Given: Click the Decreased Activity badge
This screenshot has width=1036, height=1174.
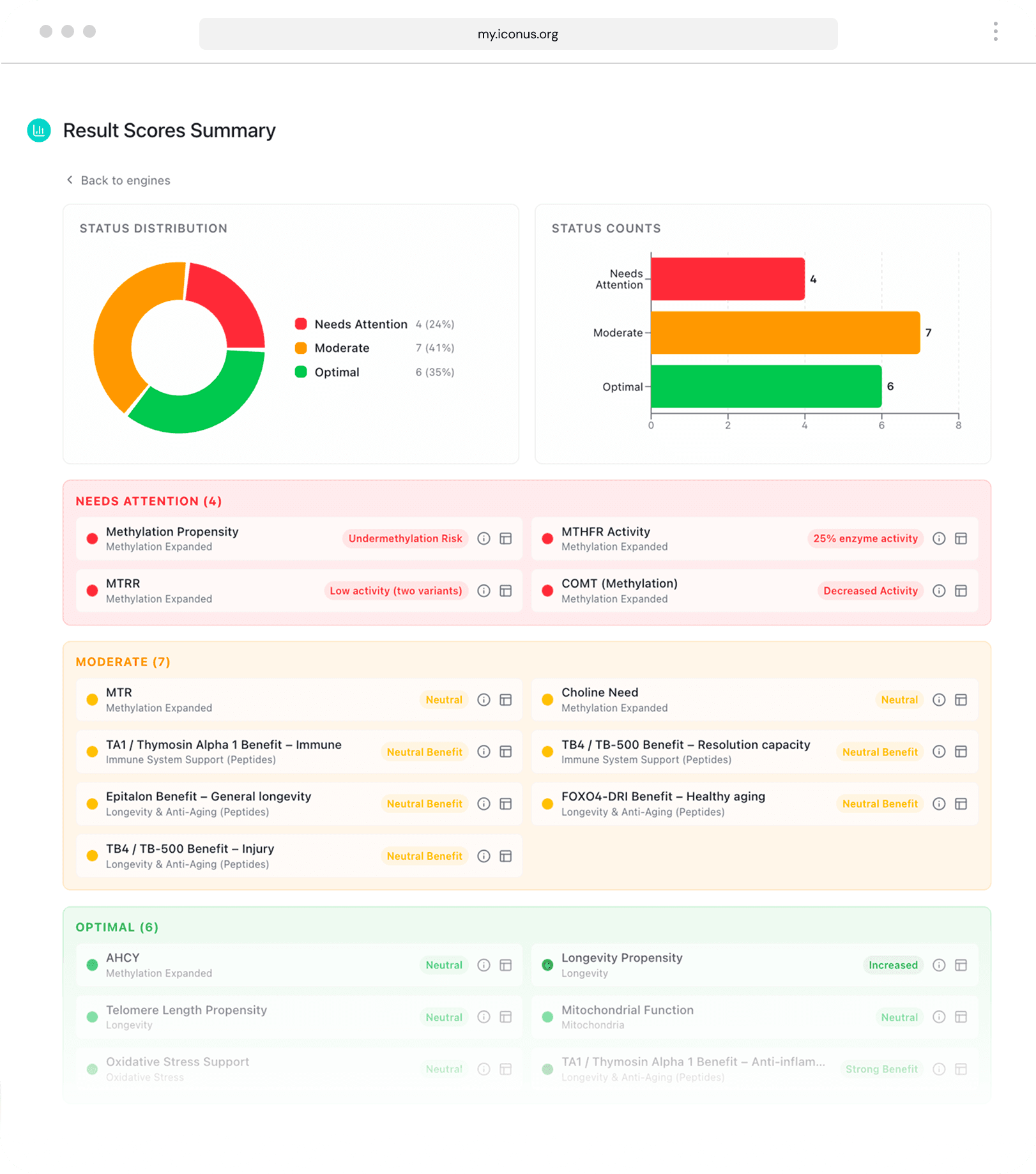Looking at the screenshot, I should coord(870,591).
